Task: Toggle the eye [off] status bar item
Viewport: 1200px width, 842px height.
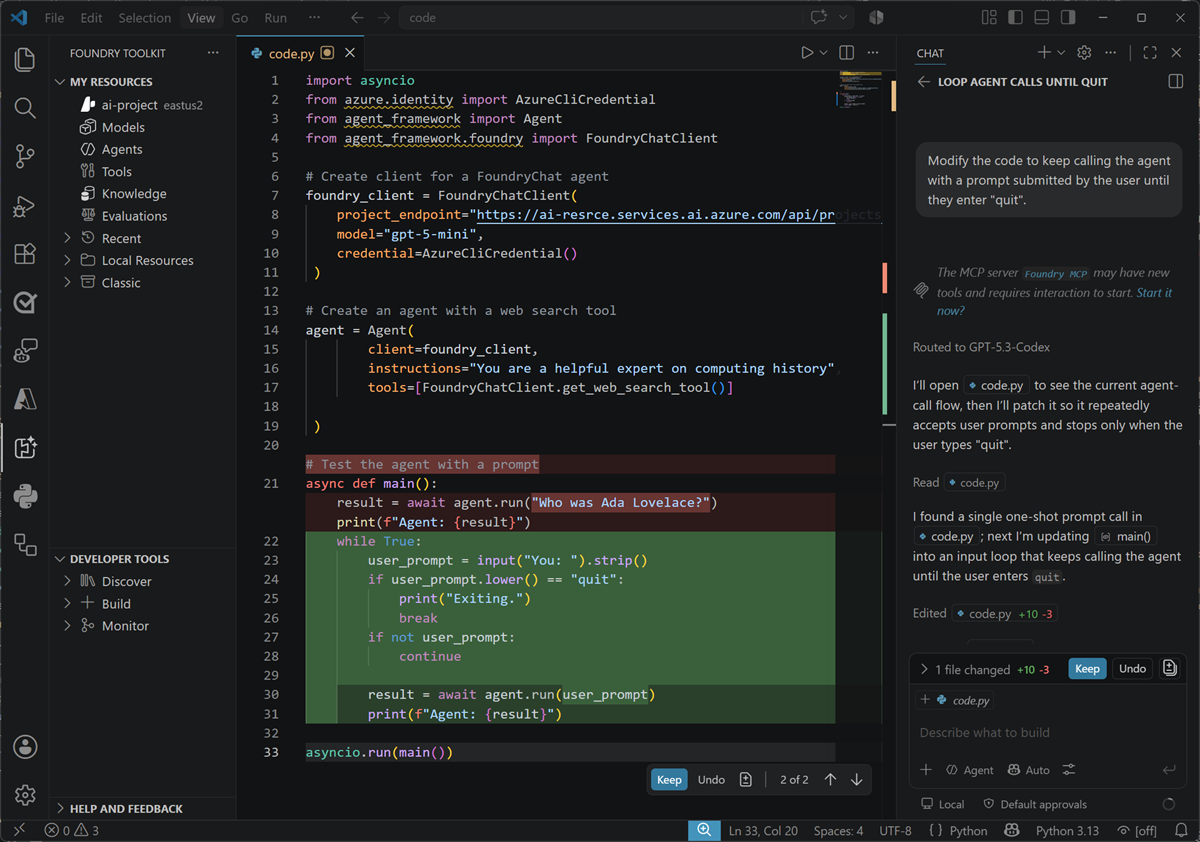Action: (x=1137, y=831)
